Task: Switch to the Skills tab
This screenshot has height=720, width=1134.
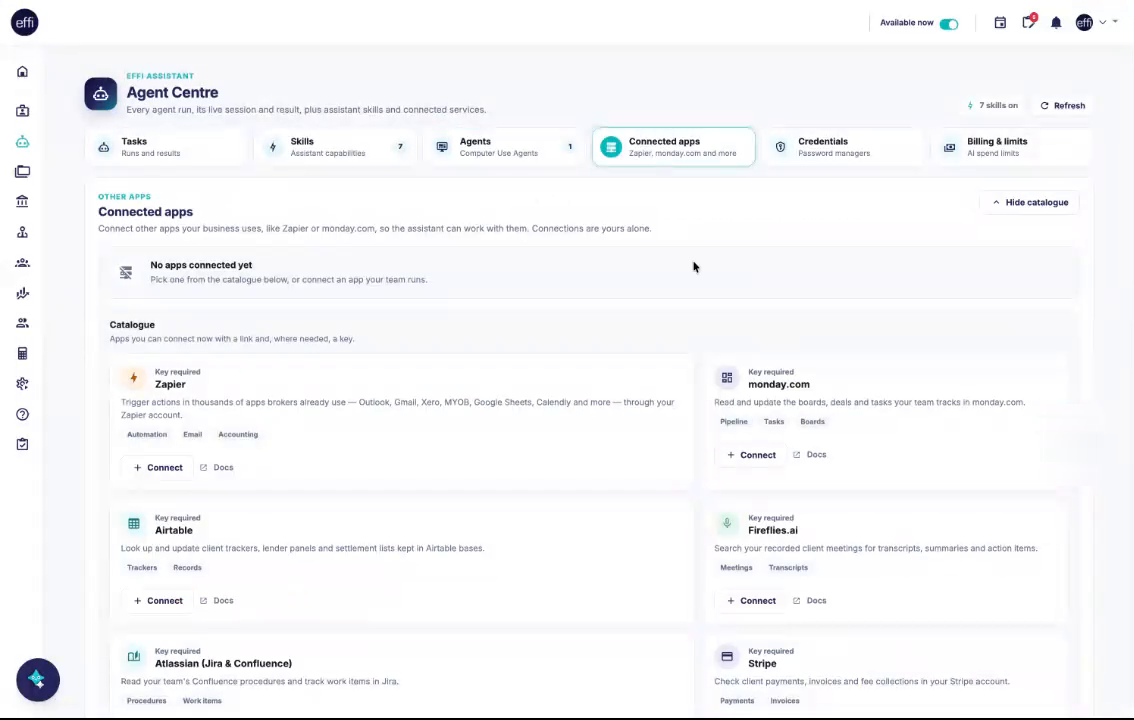Action: (x=335, y=147)
